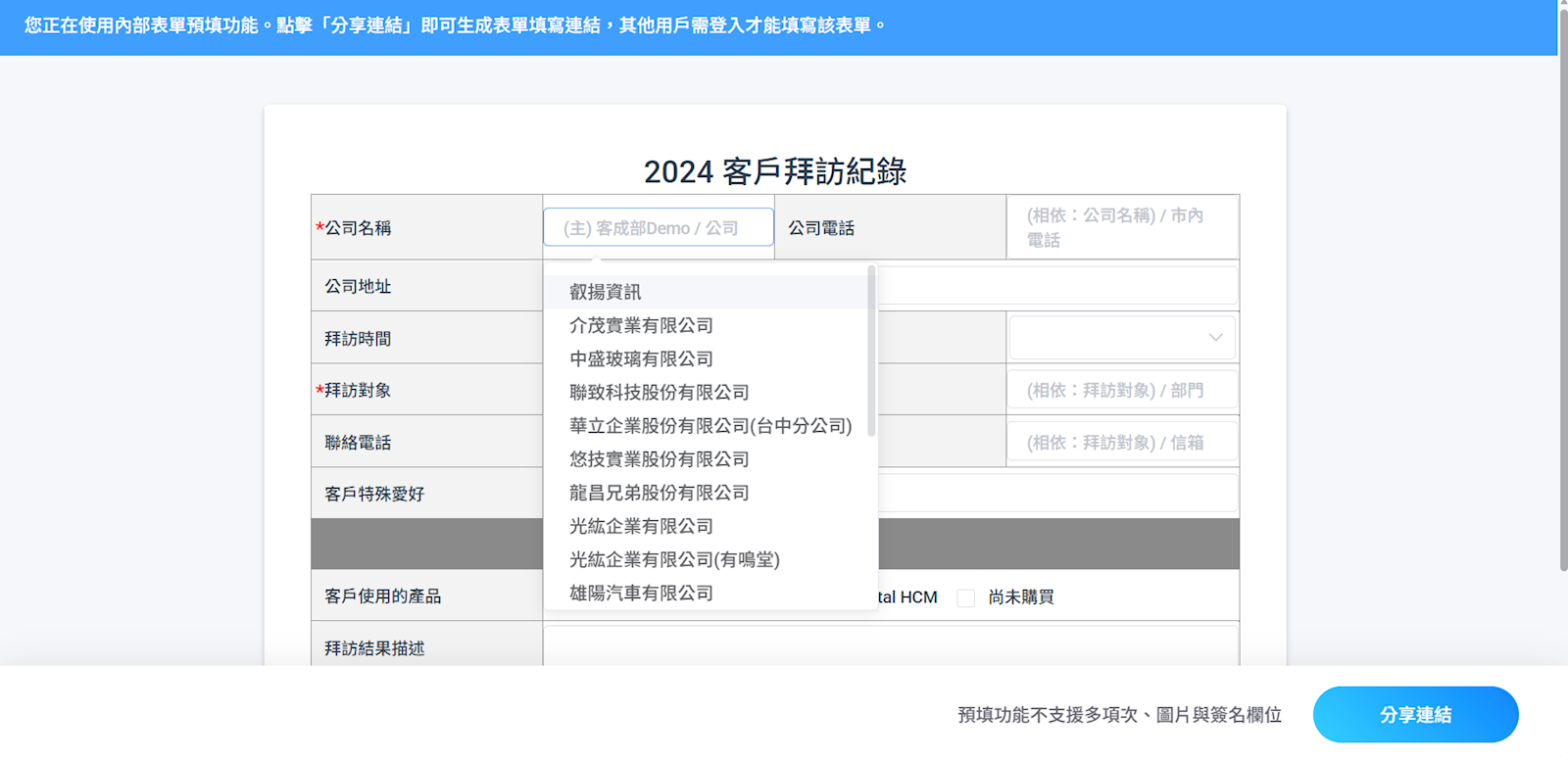
Task: Open the 公司名稱 company combo box
Action: pyautogui.click(x=658, y=227)
